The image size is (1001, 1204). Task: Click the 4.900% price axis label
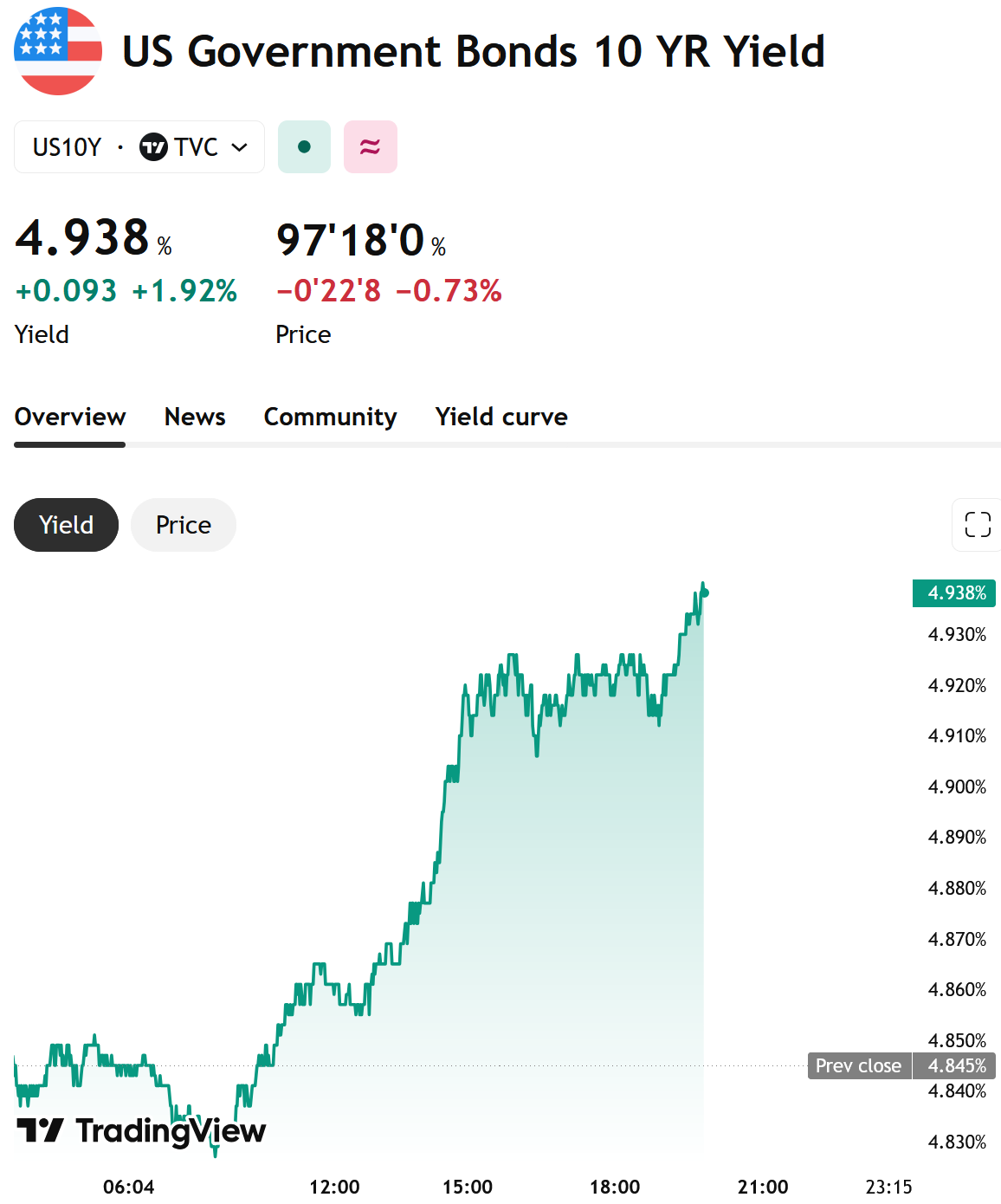click(x=957, y=786)
